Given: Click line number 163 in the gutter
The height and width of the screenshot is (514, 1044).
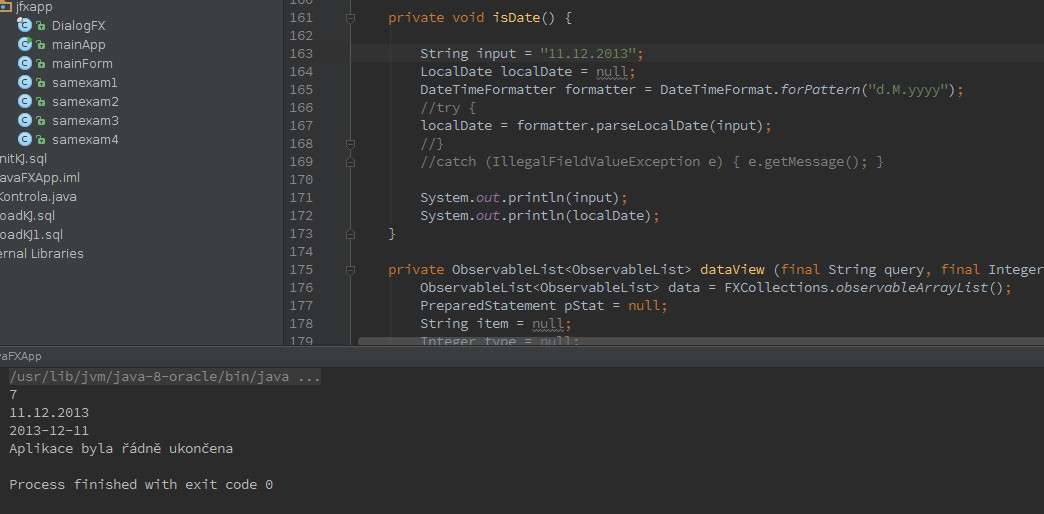Looking at the screenshot, I should click(x=301, y=53).
